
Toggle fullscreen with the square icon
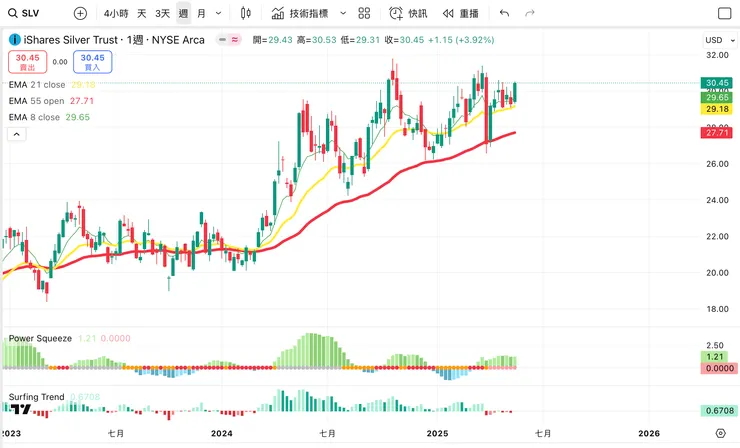tap(724, 13)
